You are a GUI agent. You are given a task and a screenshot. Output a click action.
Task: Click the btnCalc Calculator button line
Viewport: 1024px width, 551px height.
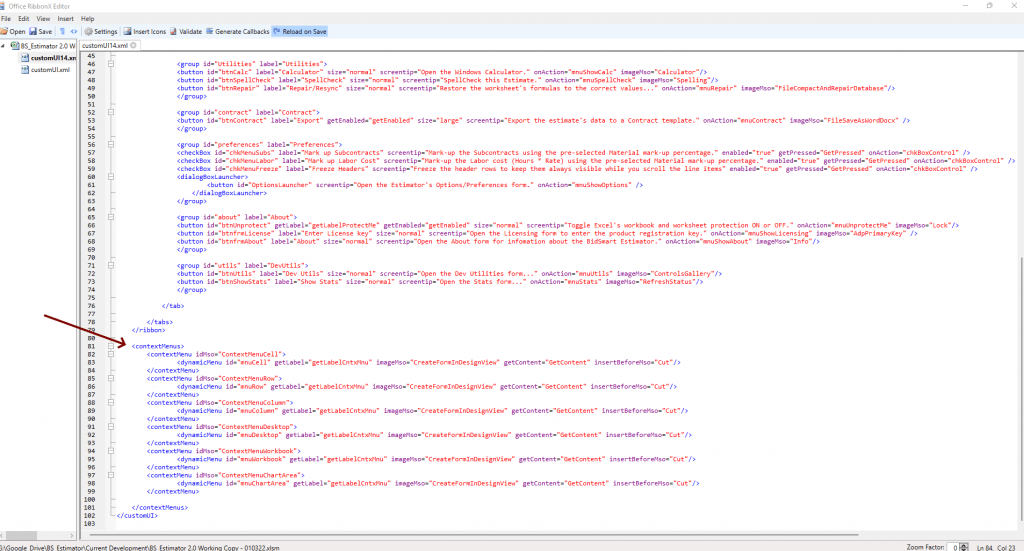pos(442,72)
